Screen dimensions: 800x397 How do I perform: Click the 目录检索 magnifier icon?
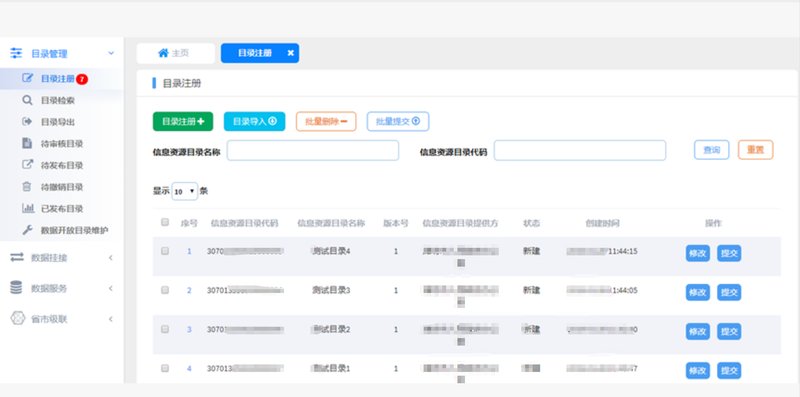click(x=28, y=101)
